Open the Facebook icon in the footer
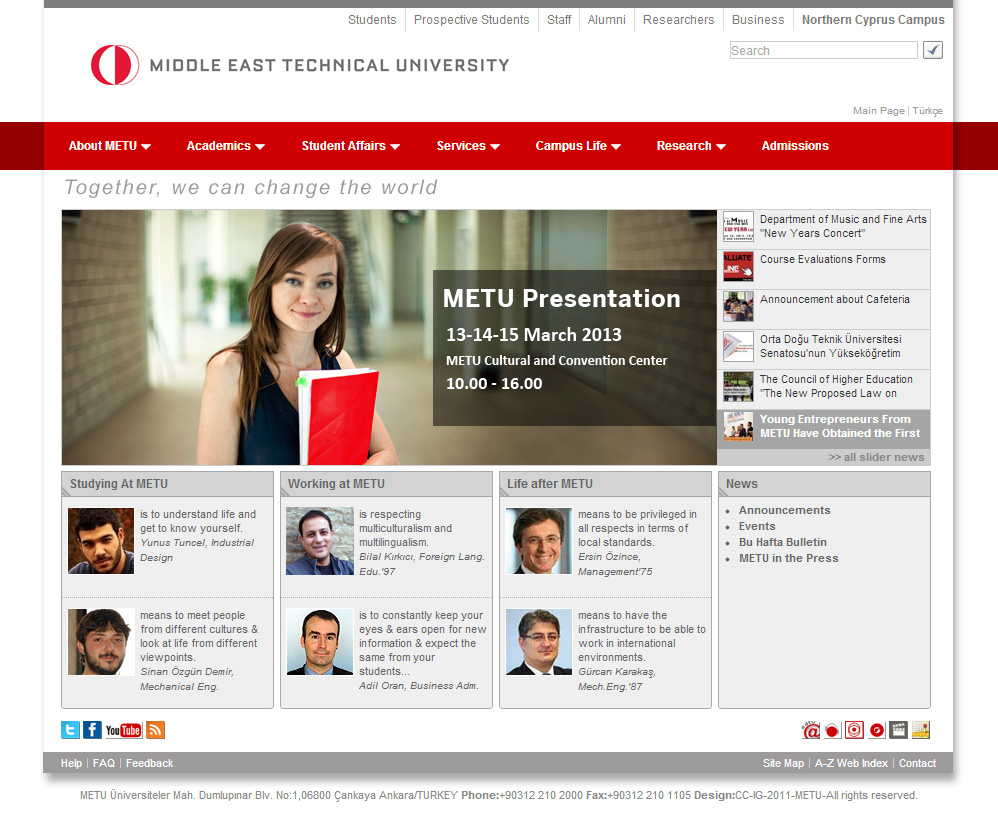 pyautogui.click(x=92, y=730)
